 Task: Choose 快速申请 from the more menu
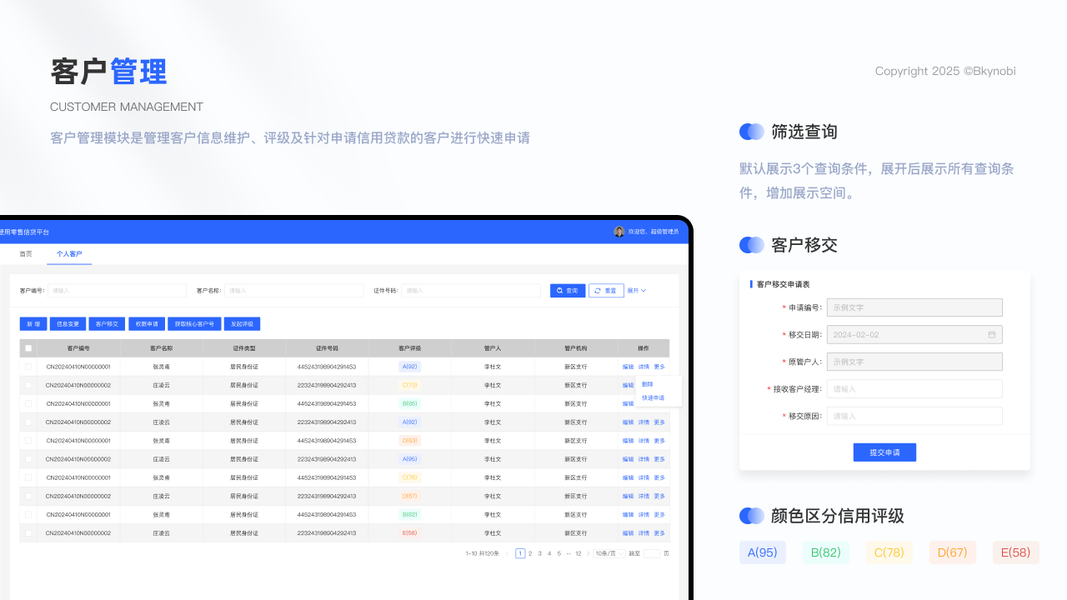tap(653, 398)
